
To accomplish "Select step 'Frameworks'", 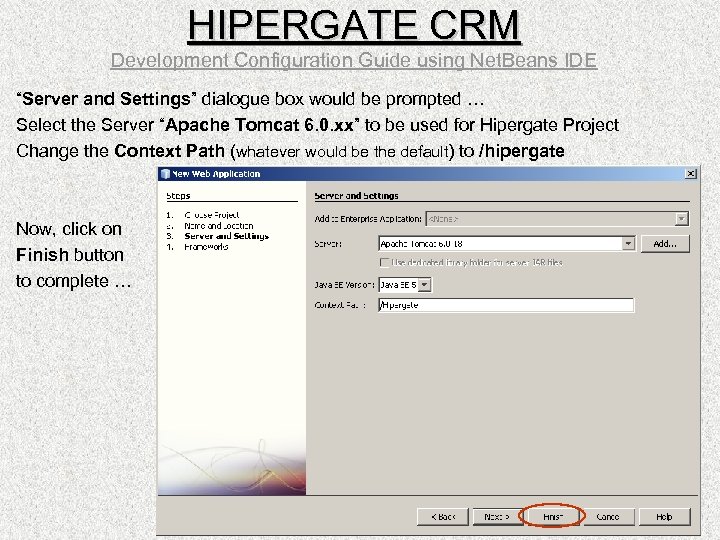I will click(206, 247).
